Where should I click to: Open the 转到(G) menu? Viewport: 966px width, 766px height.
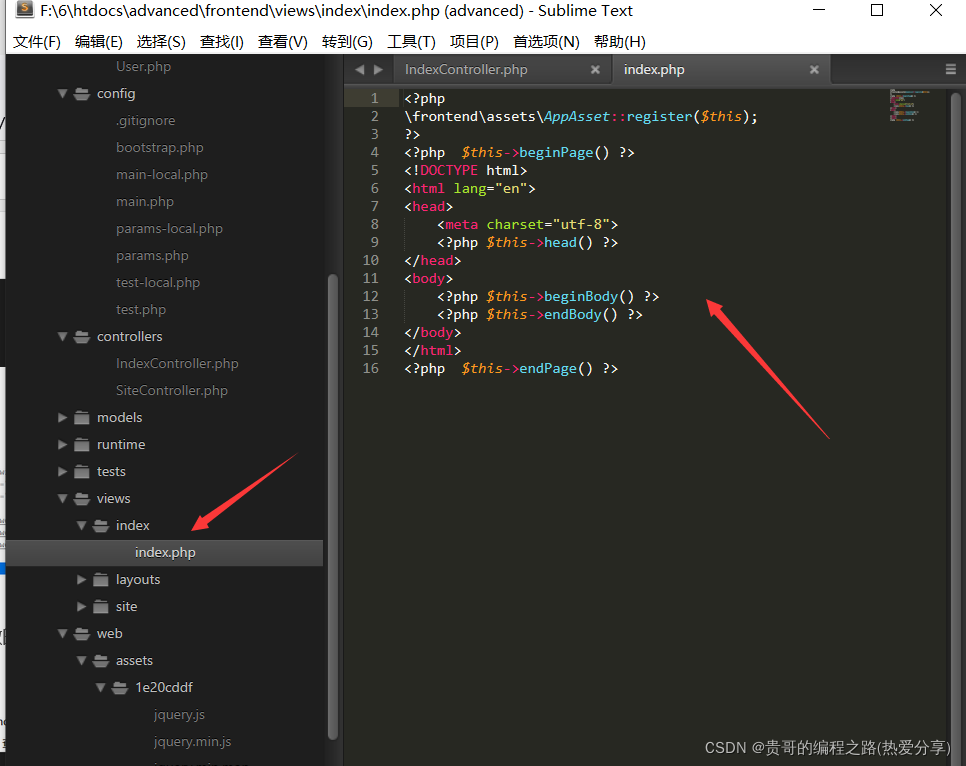click(x=347, y=42)
